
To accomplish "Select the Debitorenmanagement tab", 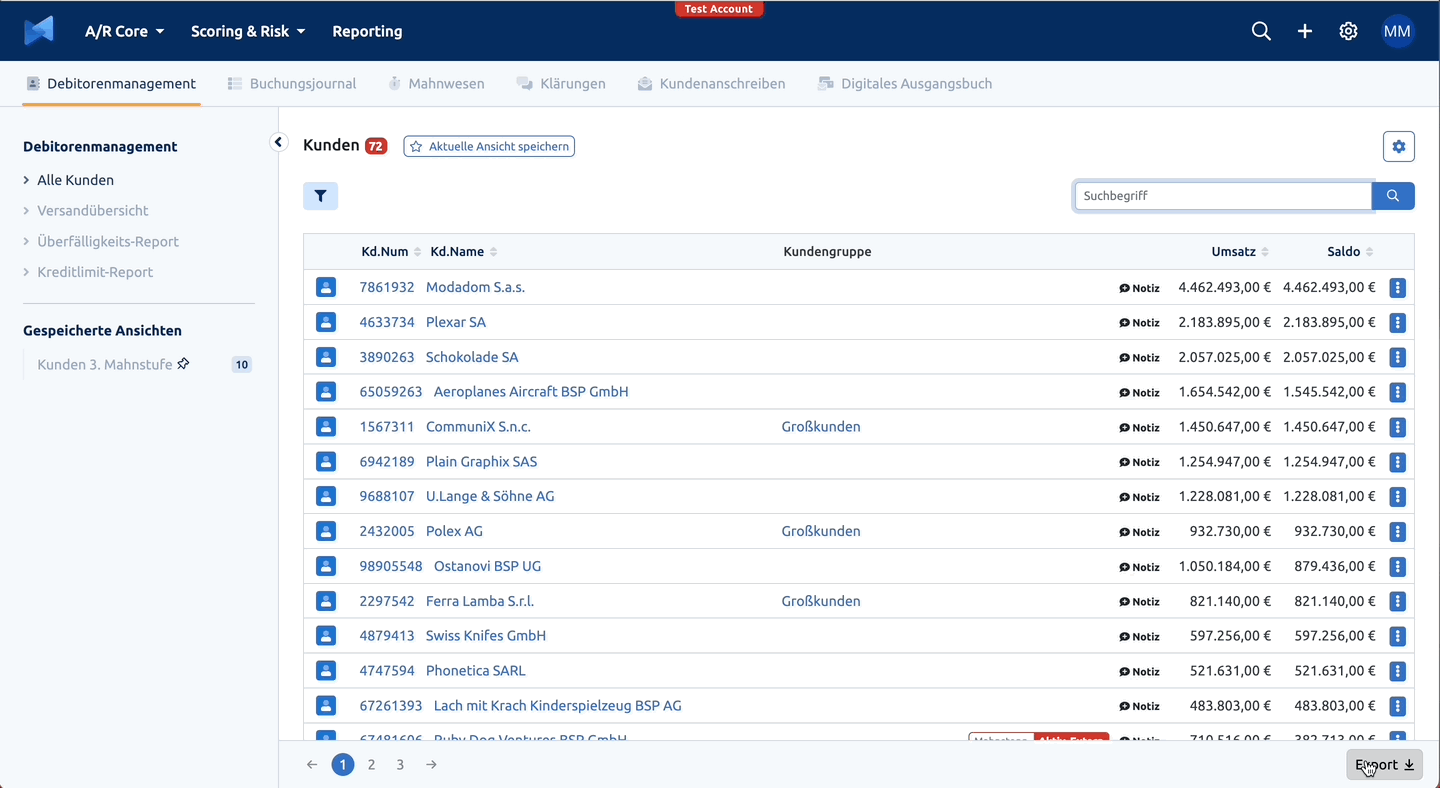I will [x=111, y=84].
